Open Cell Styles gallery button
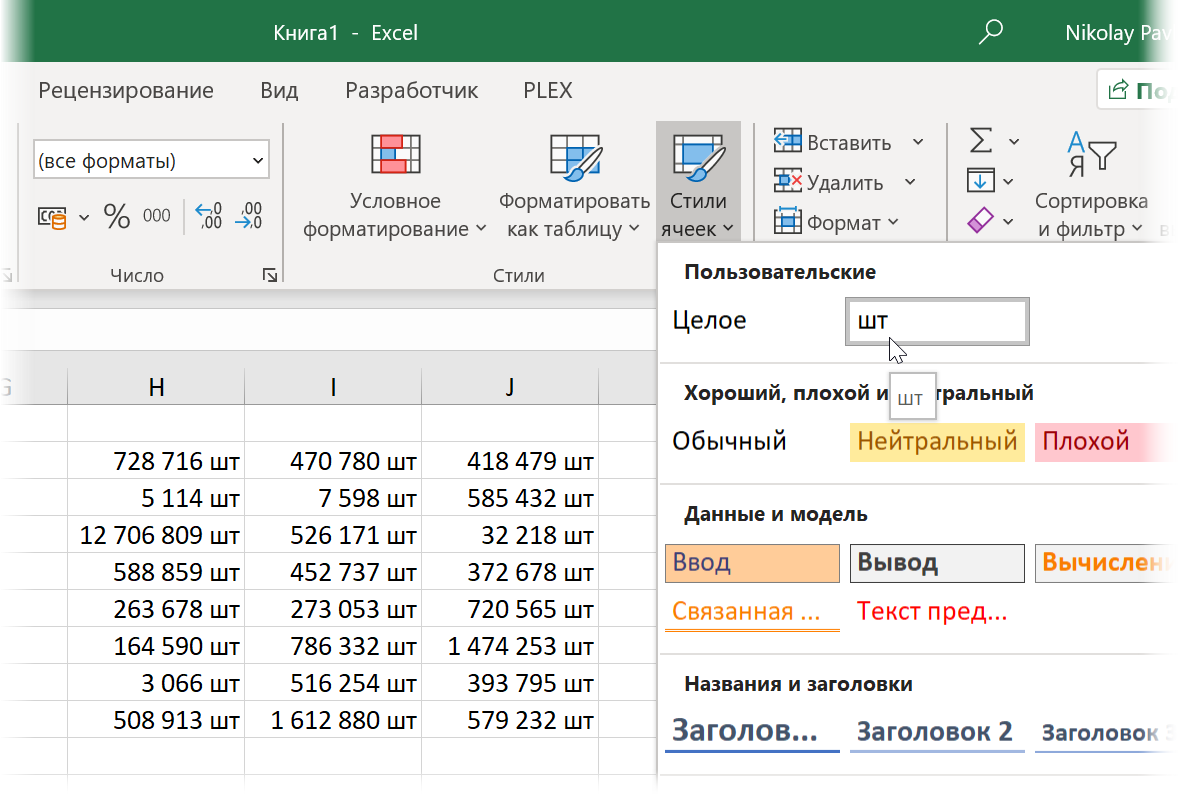The height and width of the screenshot is (796, 1179). [699, 181]
